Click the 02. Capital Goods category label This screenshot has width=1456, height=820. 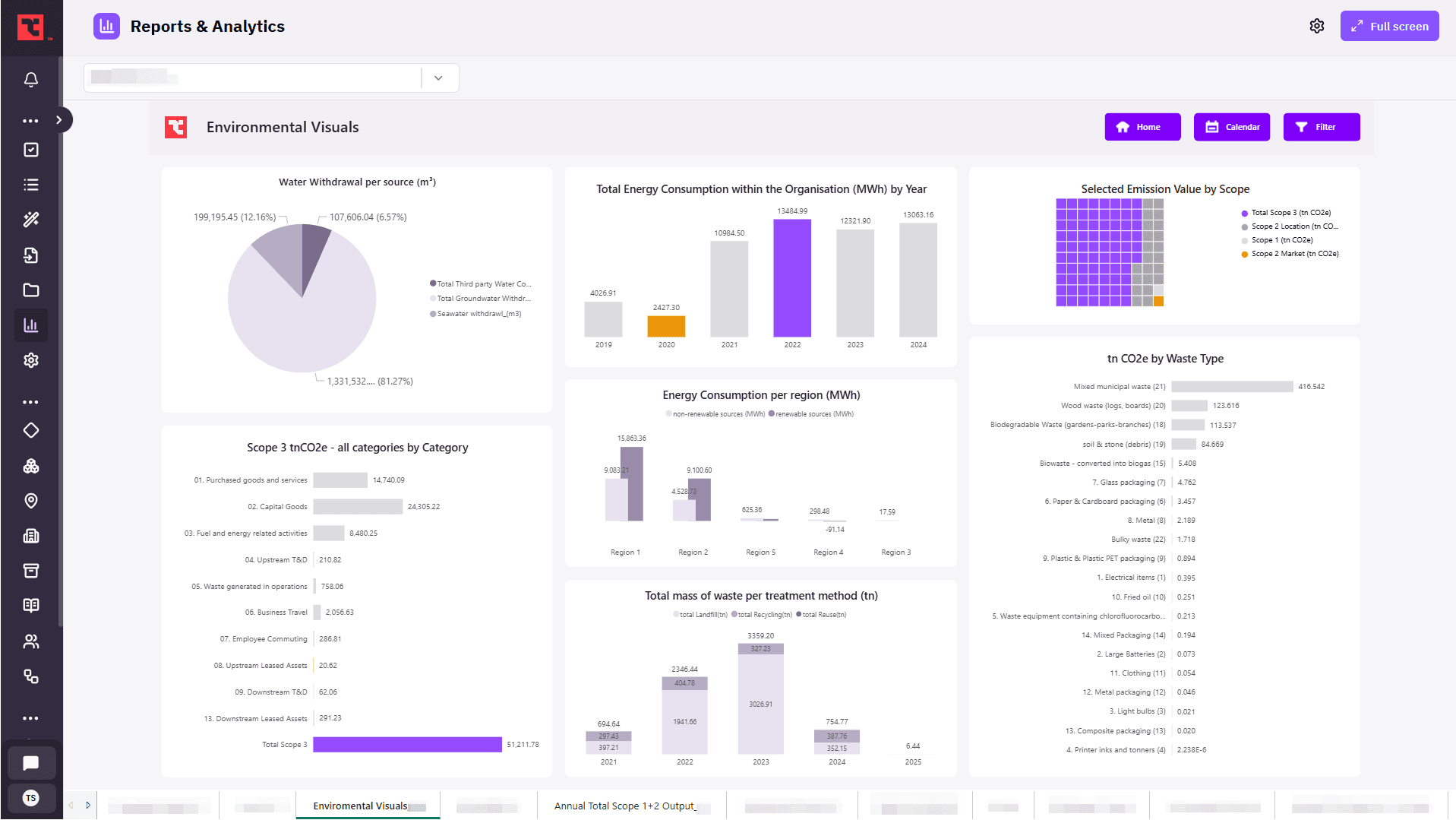pyautogui.click(x=277, y=507)
